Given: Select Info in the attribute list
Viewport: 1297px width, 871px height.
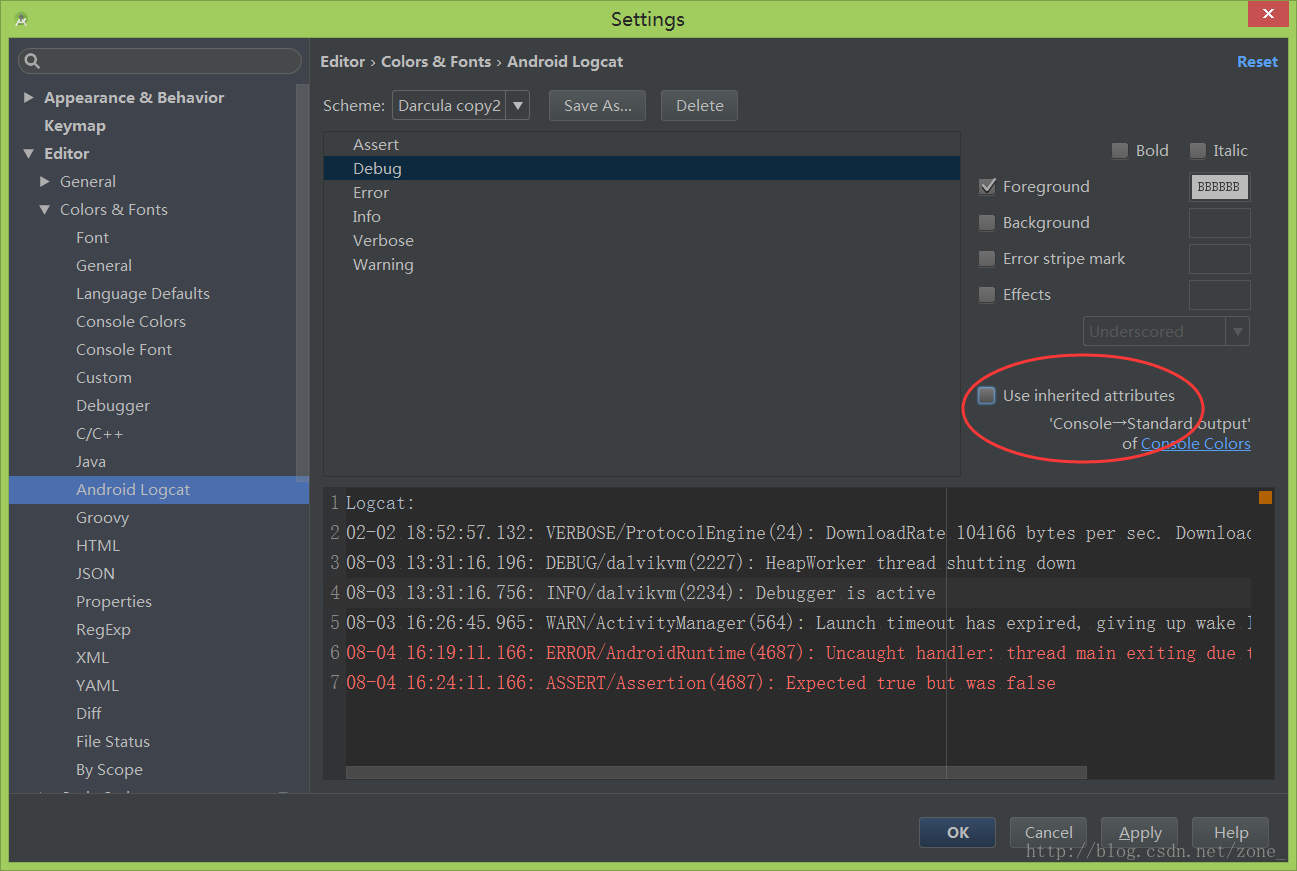Looking at the screenshot, I should point(641,217).
